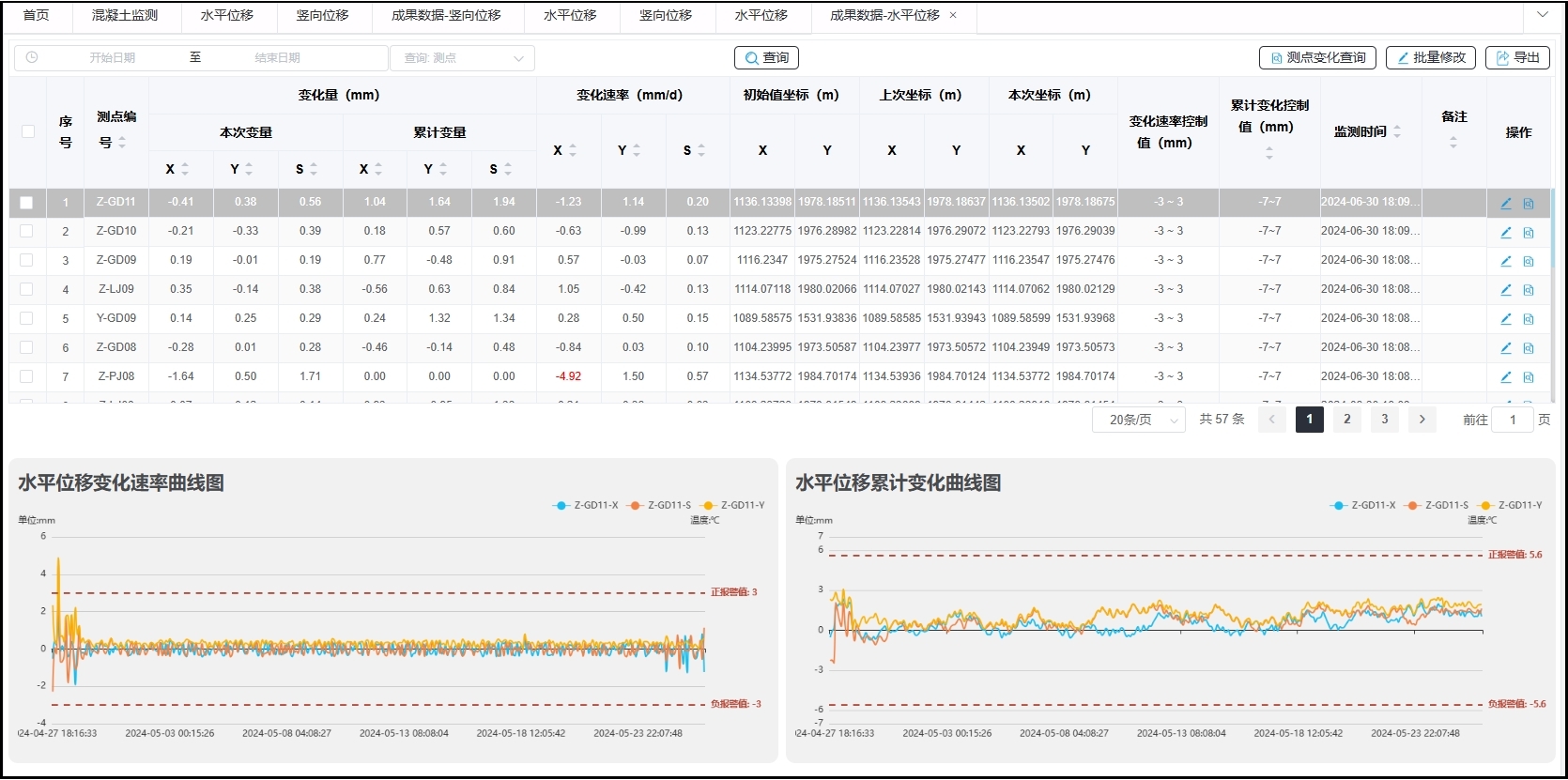Click the clock icon in date range field

click(32, 57)
